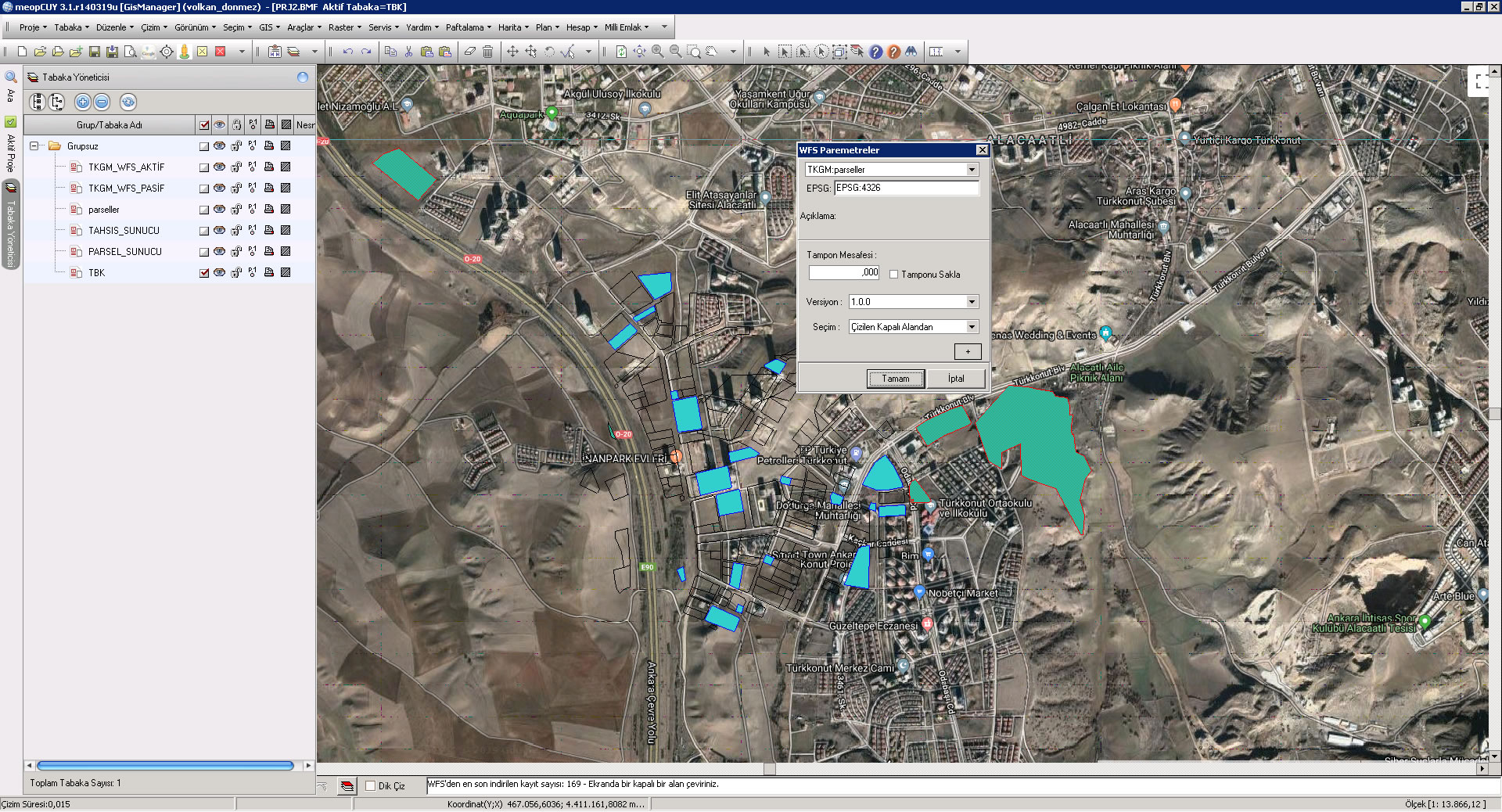Click the blue minus remove-layer button
Screen dimensions: 1502x812
(102, 102)
